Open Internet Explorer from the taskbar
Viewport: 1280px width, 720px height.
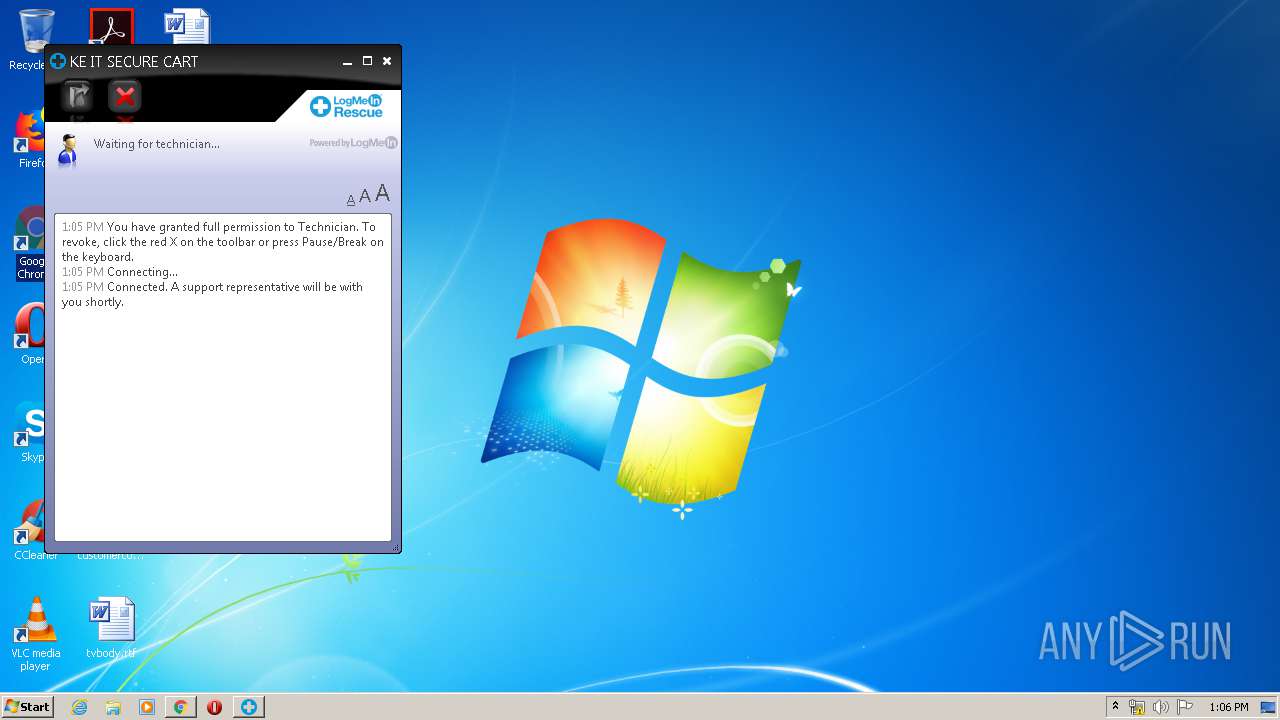point(79,707)
